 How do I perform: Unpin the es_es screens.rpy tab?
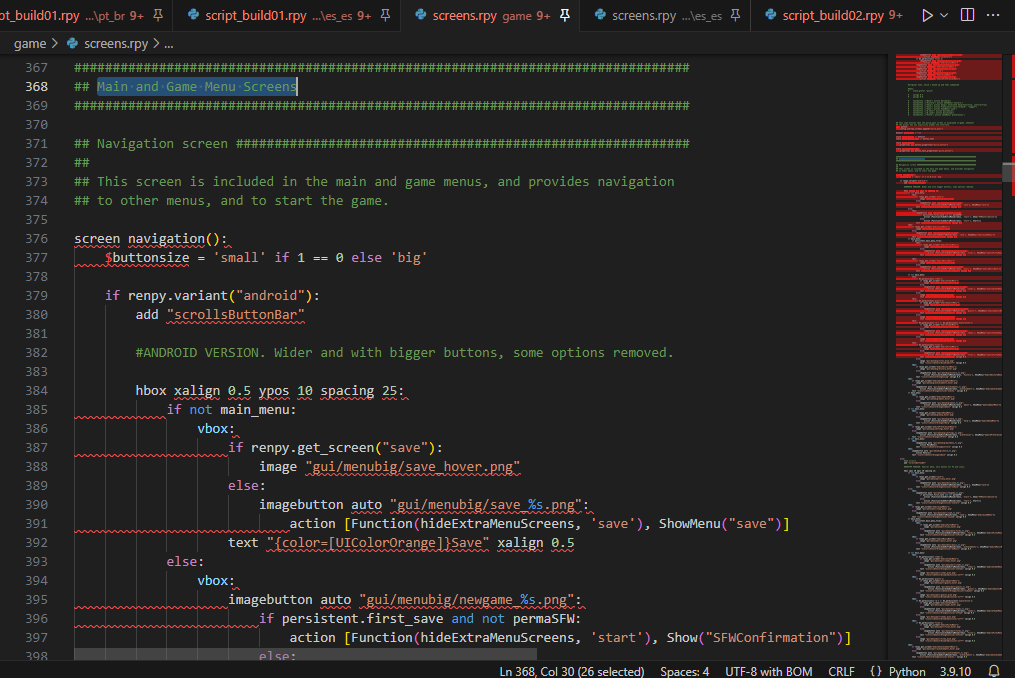click(735, 15)
